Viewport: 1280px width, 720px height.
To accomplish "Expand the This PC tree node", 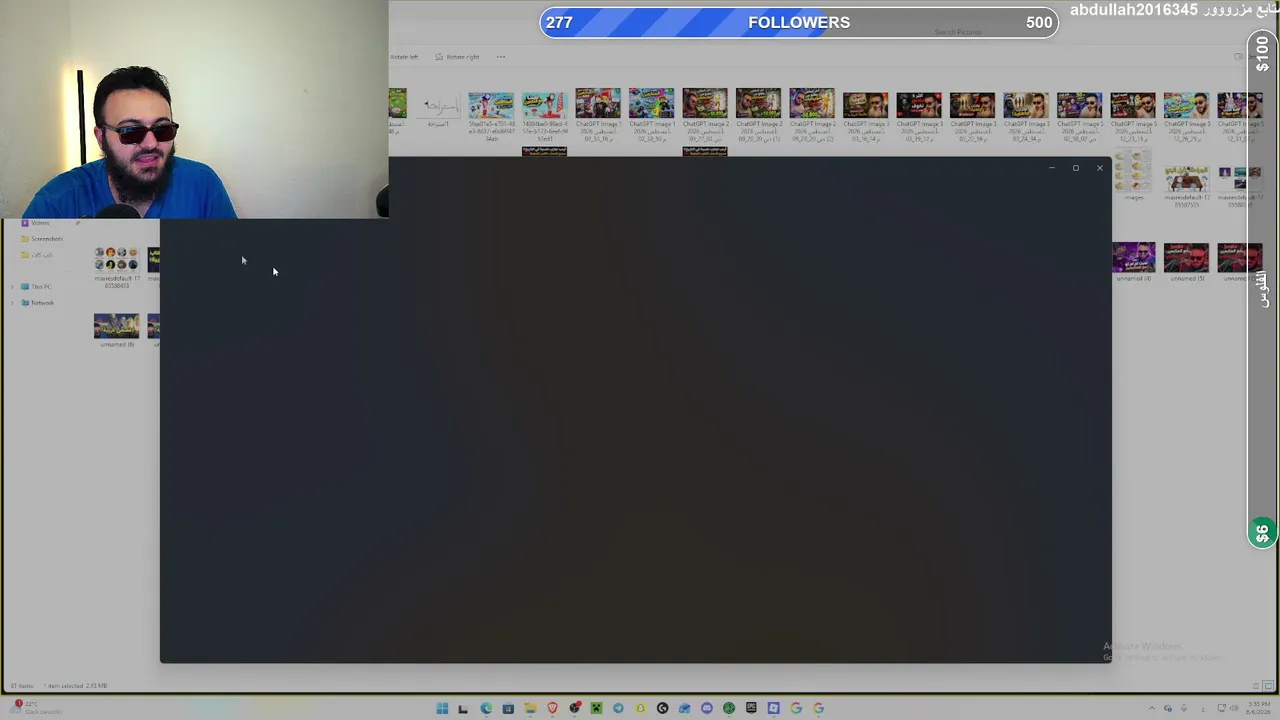I will click(12, 287).
